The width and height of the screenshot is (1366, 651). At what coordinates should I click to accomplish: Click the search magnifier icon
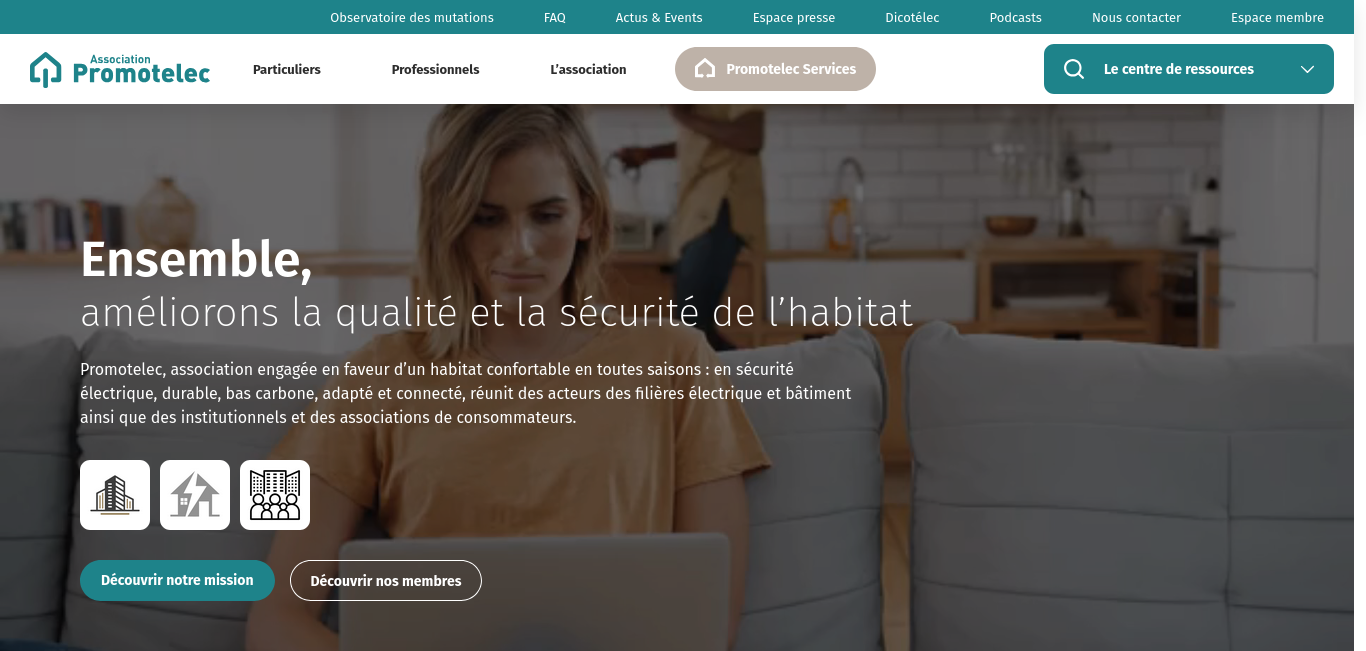coord(1074,69)
